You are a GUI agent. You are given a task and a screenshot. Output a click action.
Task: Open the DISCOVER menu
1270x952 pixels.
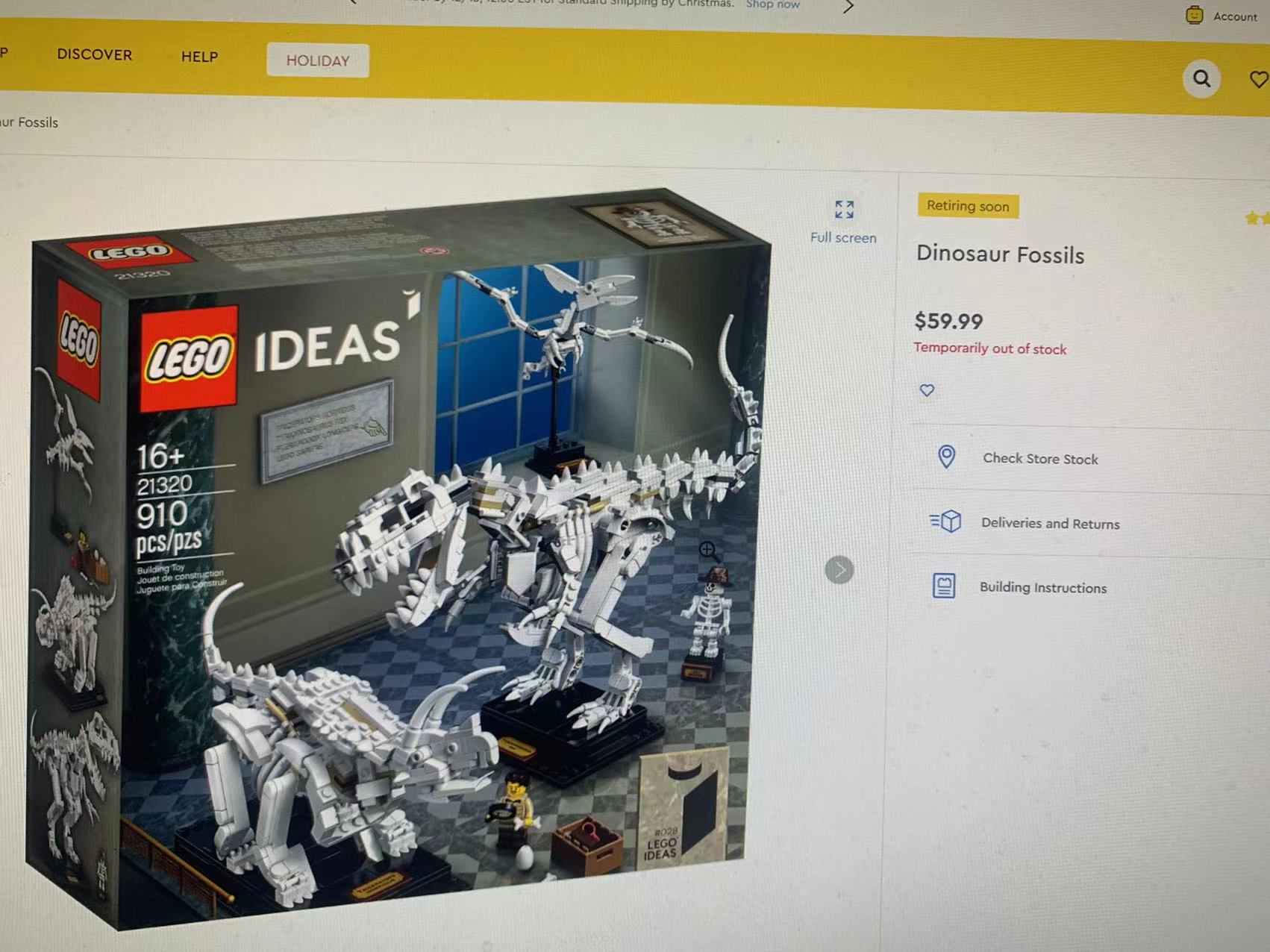[95, 54]
